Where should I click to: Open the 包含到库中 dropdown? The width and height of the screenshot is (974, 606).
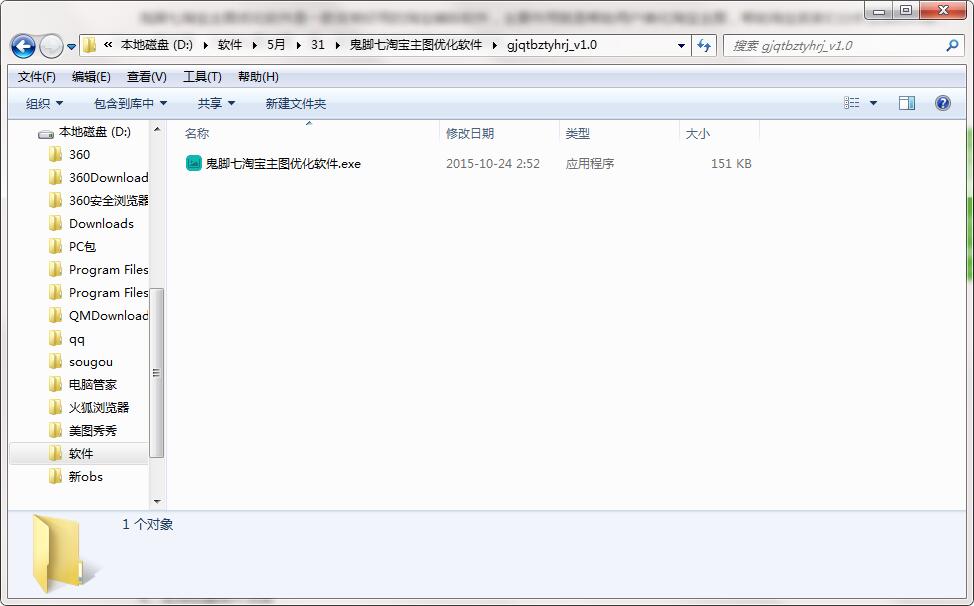(130, 103)
